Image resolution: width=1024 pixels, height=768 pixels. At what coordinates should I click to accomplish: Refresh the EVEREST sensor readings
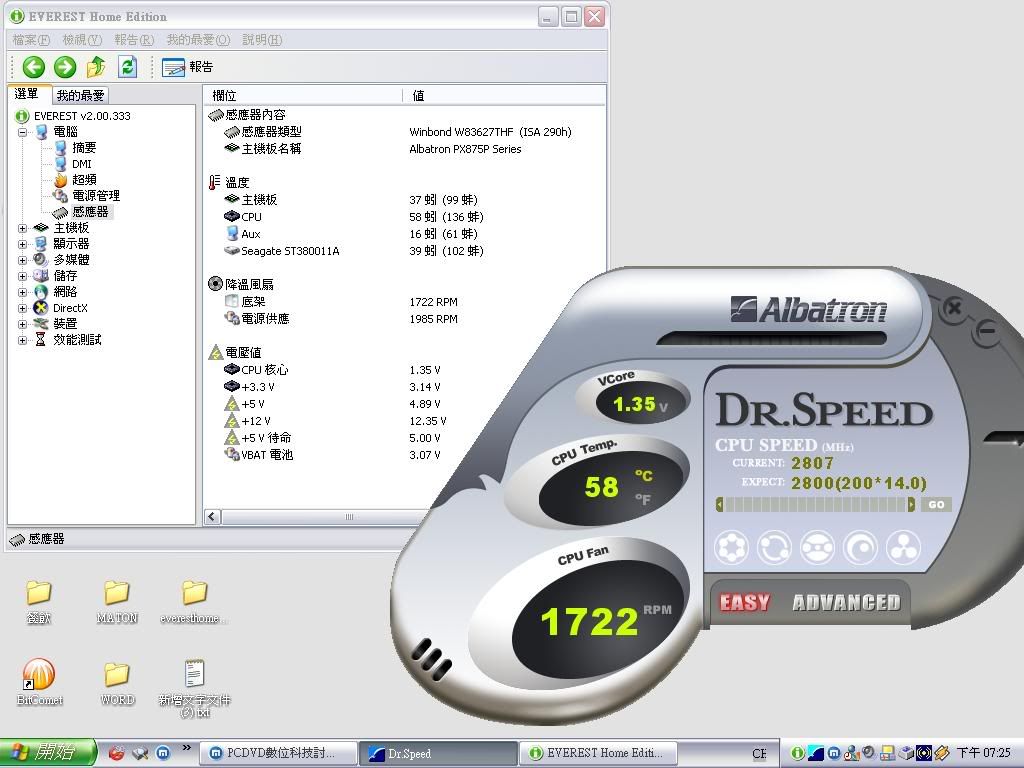coord(127,67)
